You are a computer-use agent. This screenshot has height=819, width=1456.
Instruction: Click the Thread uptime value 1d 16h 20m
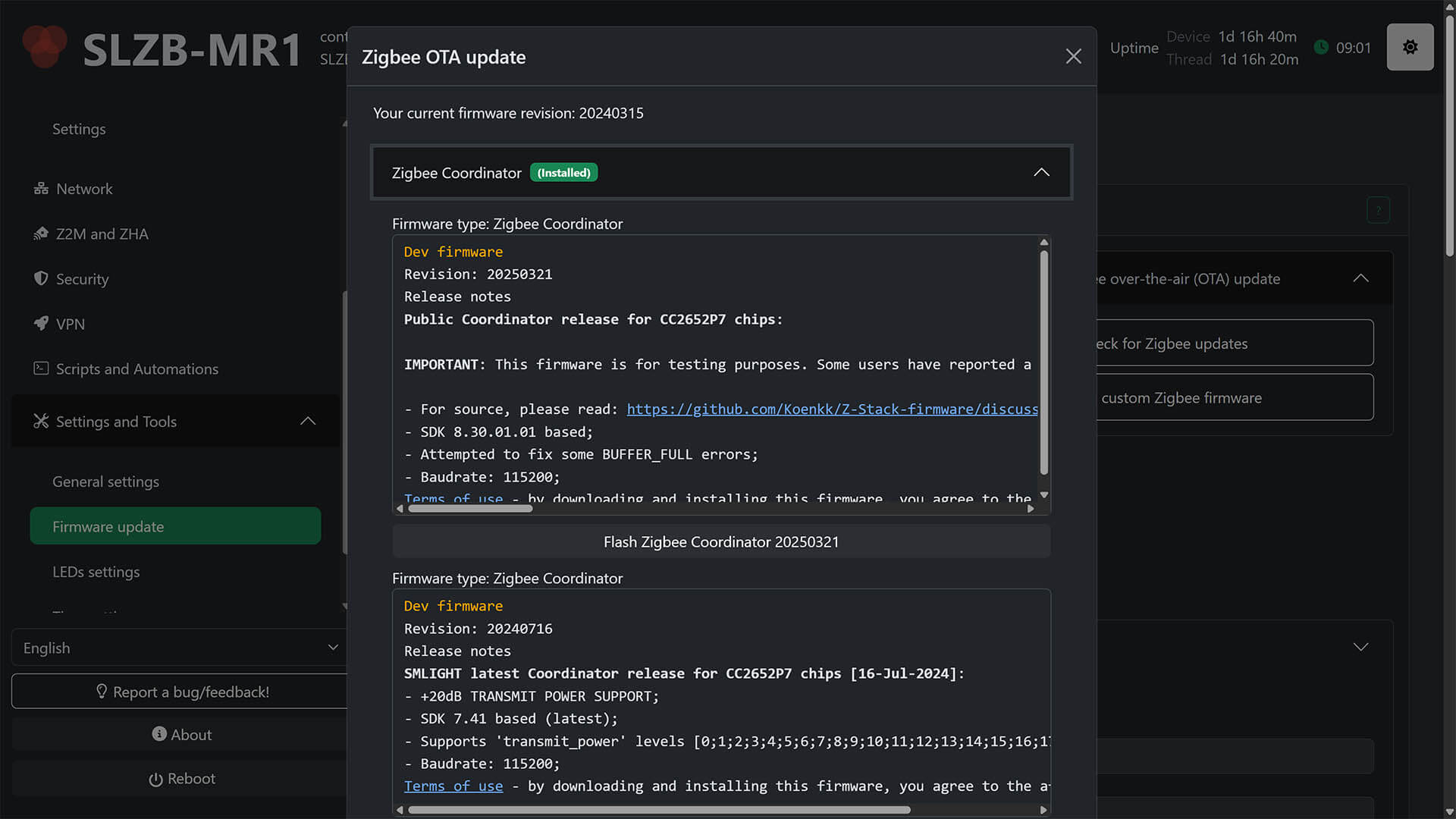(x=1259, y=59)
